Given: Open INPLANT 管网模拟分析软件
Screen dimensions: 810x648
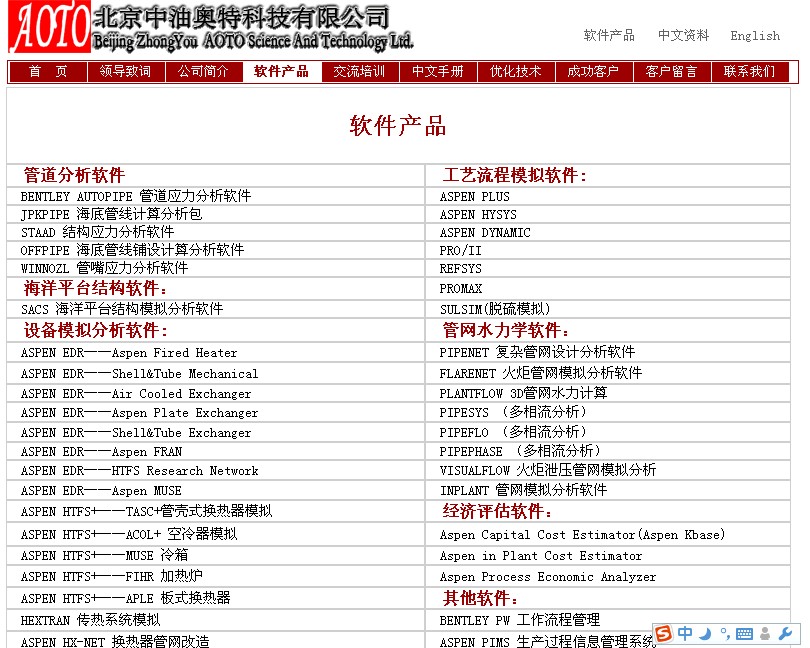Looking at the screenshot, I should [523, 490].
